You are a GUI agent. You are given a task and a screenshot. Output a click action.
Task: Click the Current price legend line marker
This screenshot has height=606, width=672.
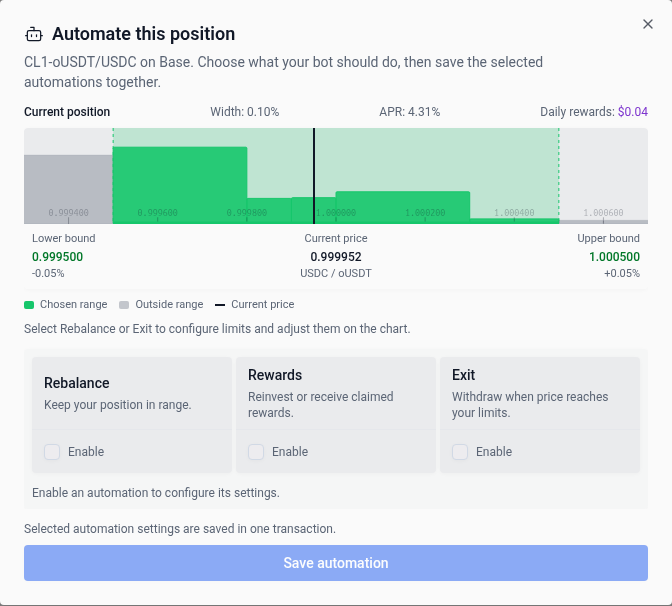click(x=220, y=305)
